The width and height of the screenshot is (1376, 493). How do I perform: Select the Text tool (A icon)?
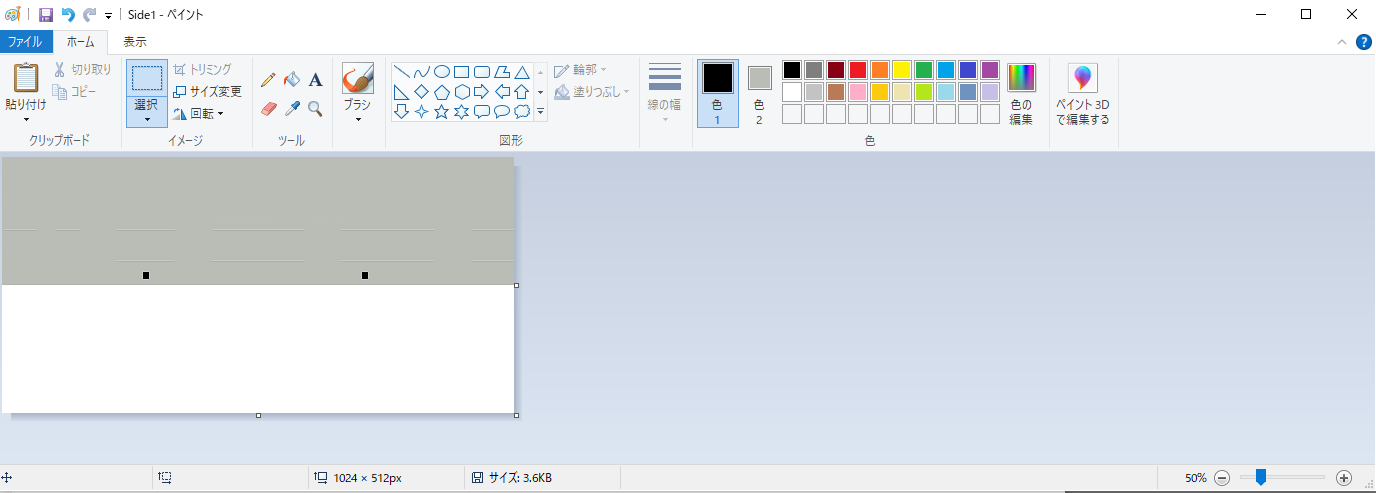pos(315,80)
